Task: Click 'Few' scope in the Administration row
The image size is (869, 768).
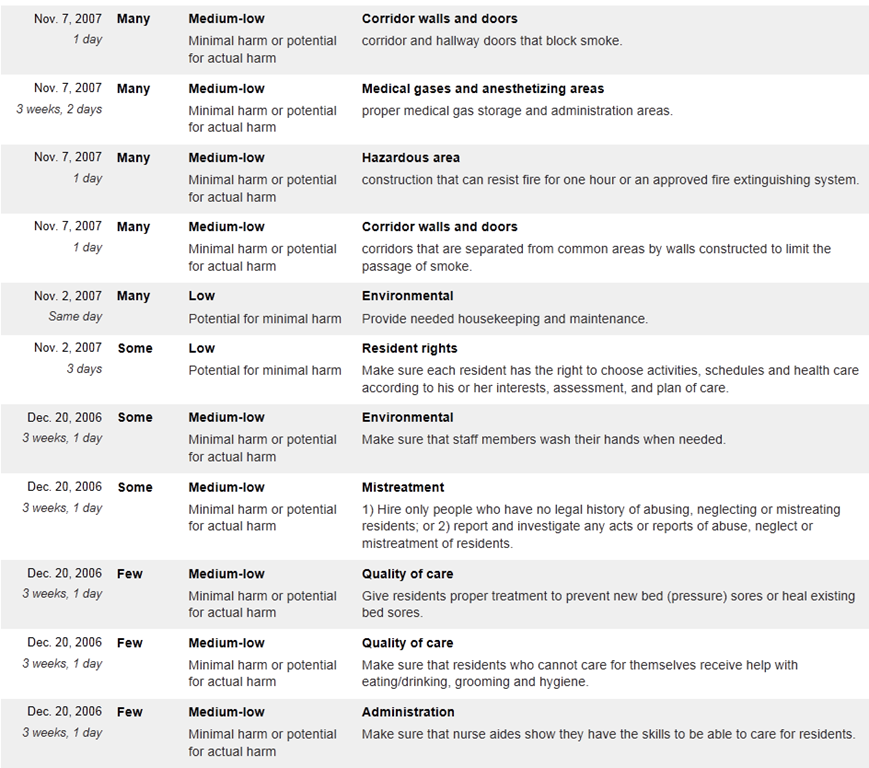Action: (130, 712)
